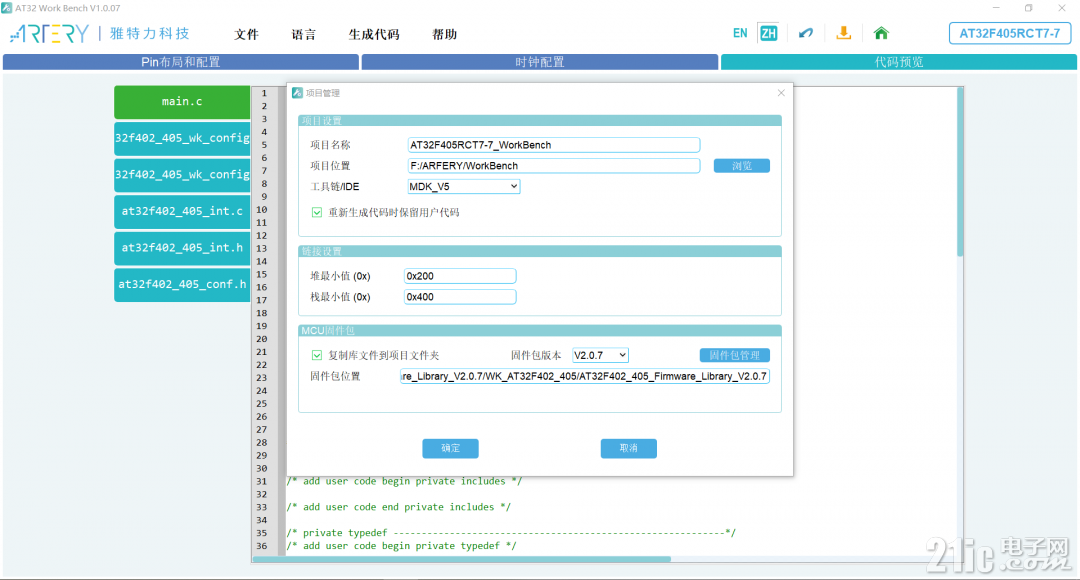The image size is (1080, 580).
Task: Select the at32f402_405_int.c file
Action: coord(182,211)
